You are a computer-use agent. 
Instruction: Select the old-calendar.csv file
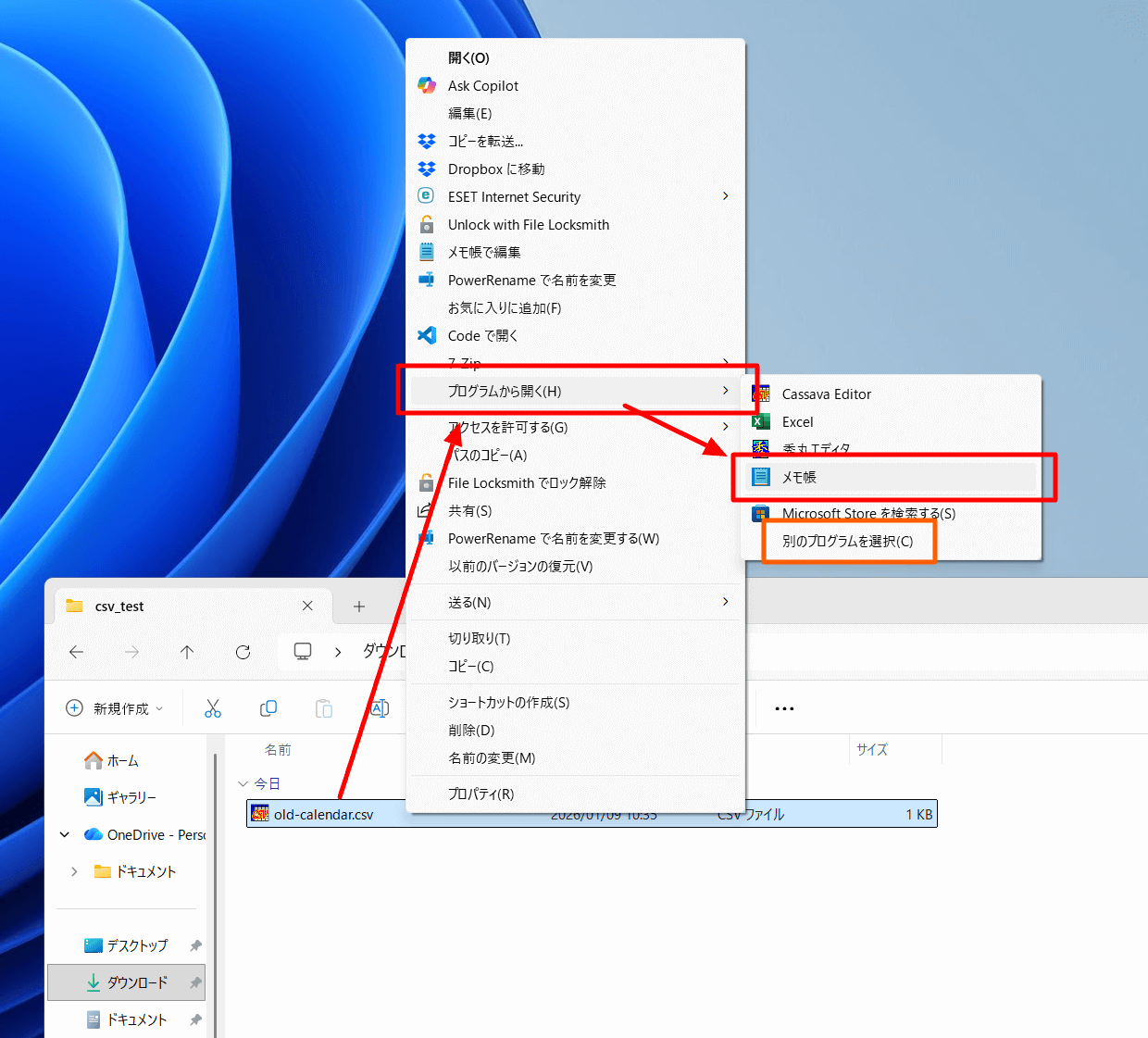pyautogui.click(x=323, y=815)
